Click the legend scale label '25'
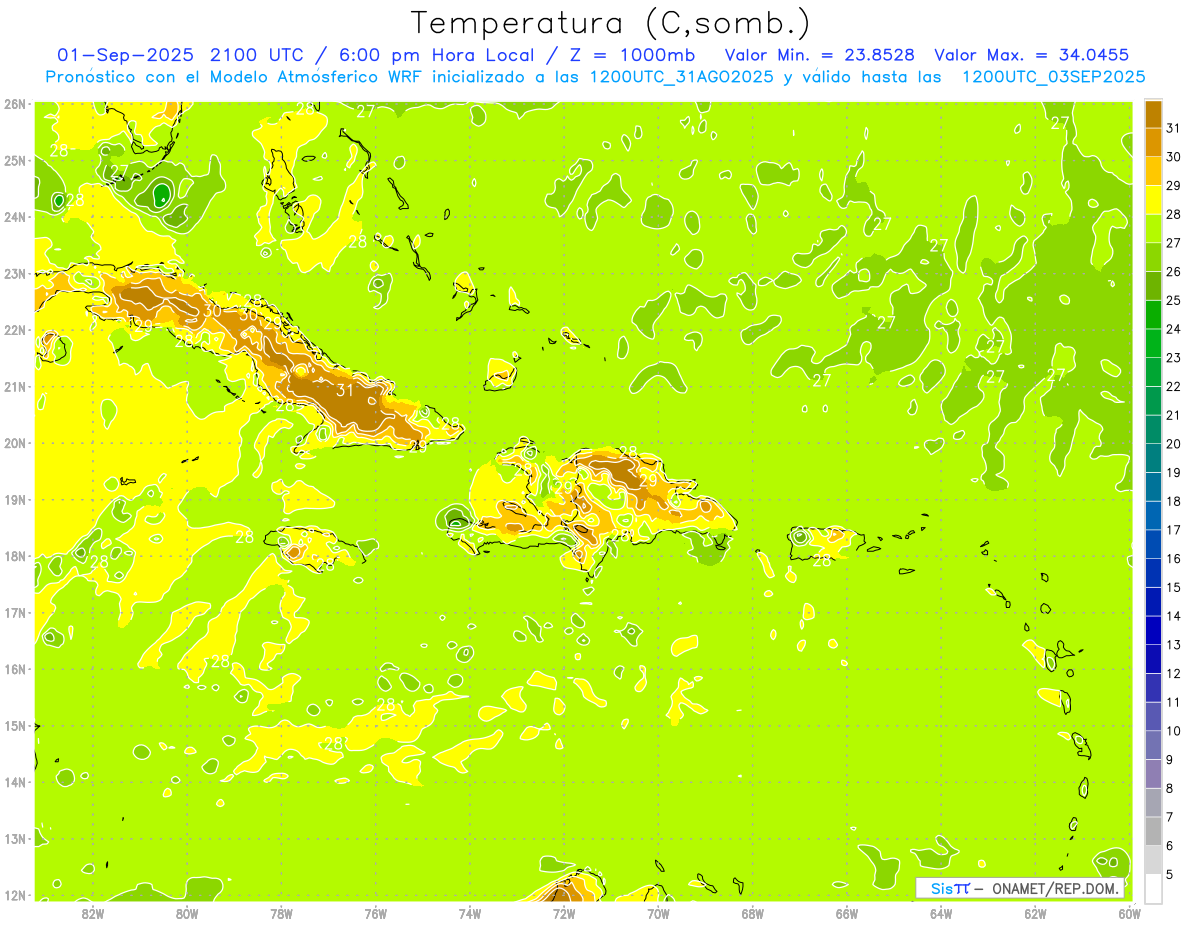 point(1173,300)
